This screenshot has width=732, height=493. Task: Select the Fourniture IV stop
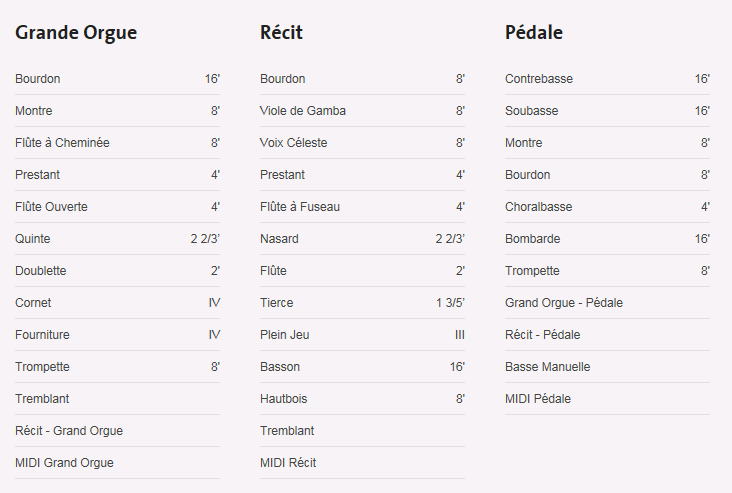pyautogui.click(x=117, y=335)
